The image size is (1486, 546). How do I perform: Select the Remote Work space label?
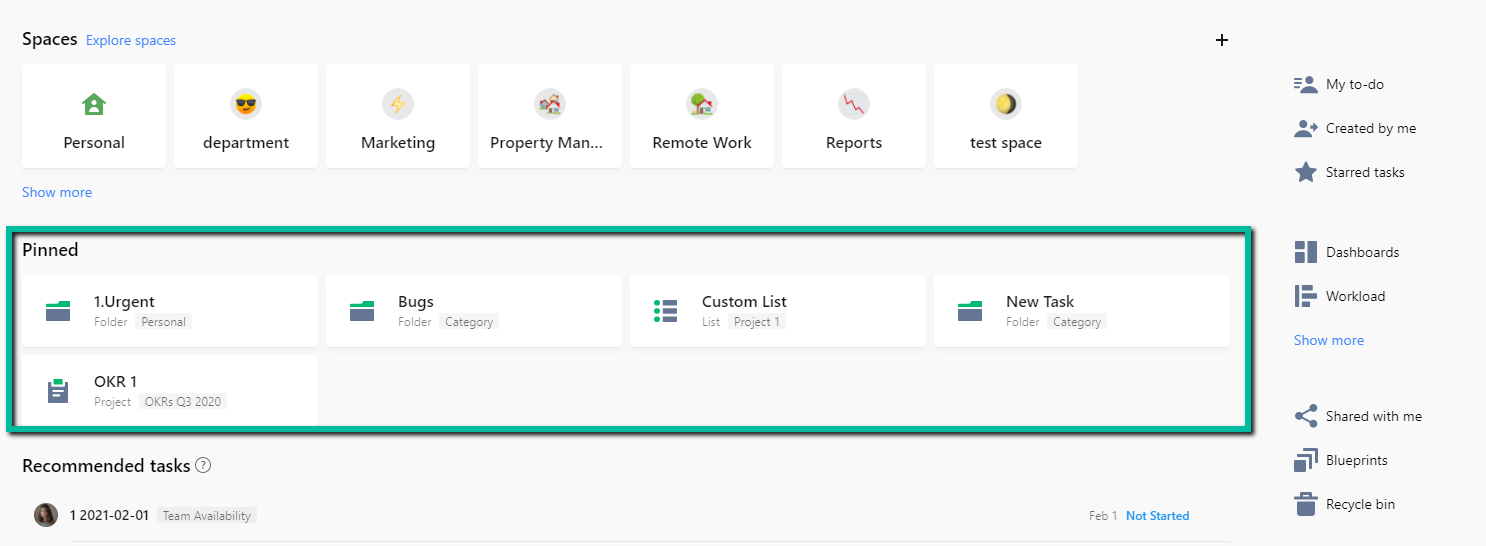coord(702,143)
